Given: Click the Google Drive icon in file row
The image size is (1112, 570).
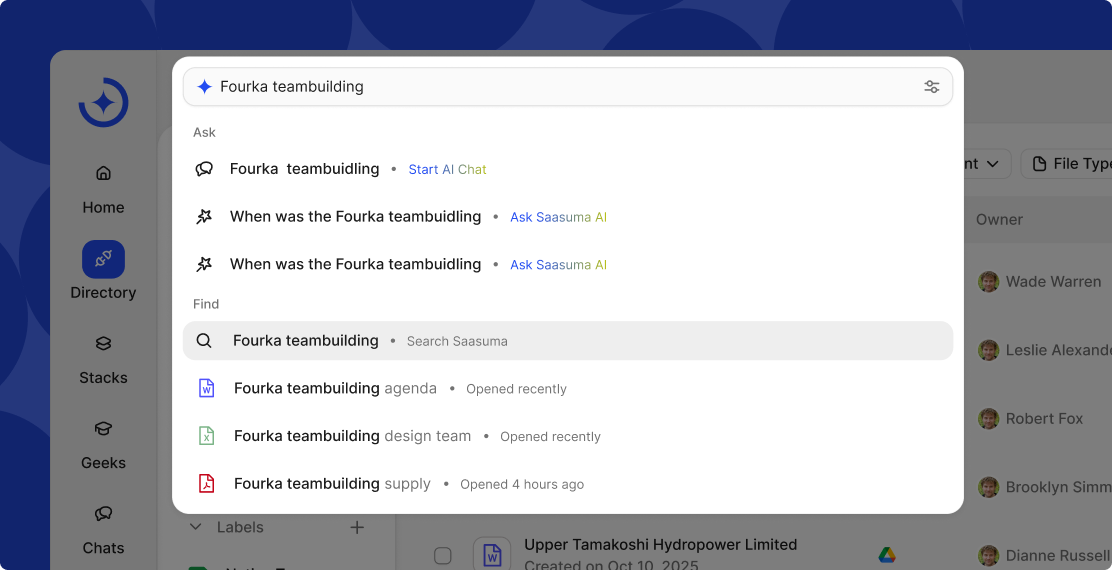Looking at the screenshot, I should coord(886,555).
